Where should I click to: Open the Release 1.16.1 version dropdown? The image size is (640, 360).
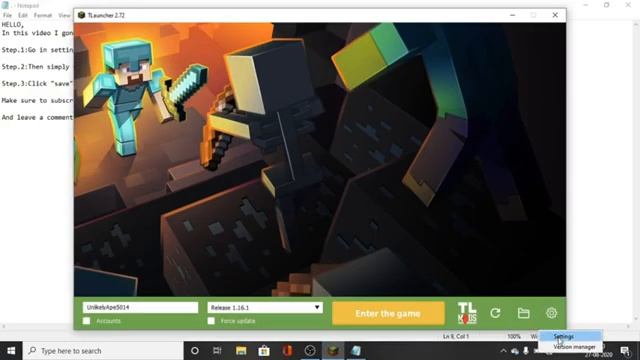click(265, 307)
